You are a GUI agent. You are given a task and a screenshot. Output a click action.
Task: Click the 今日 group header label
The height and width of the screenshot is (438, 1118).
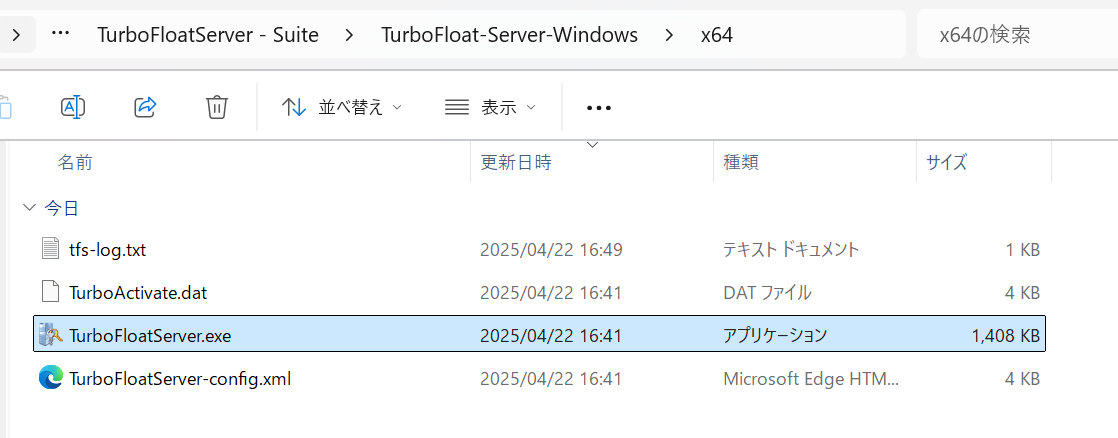click(x=61, y=208)
